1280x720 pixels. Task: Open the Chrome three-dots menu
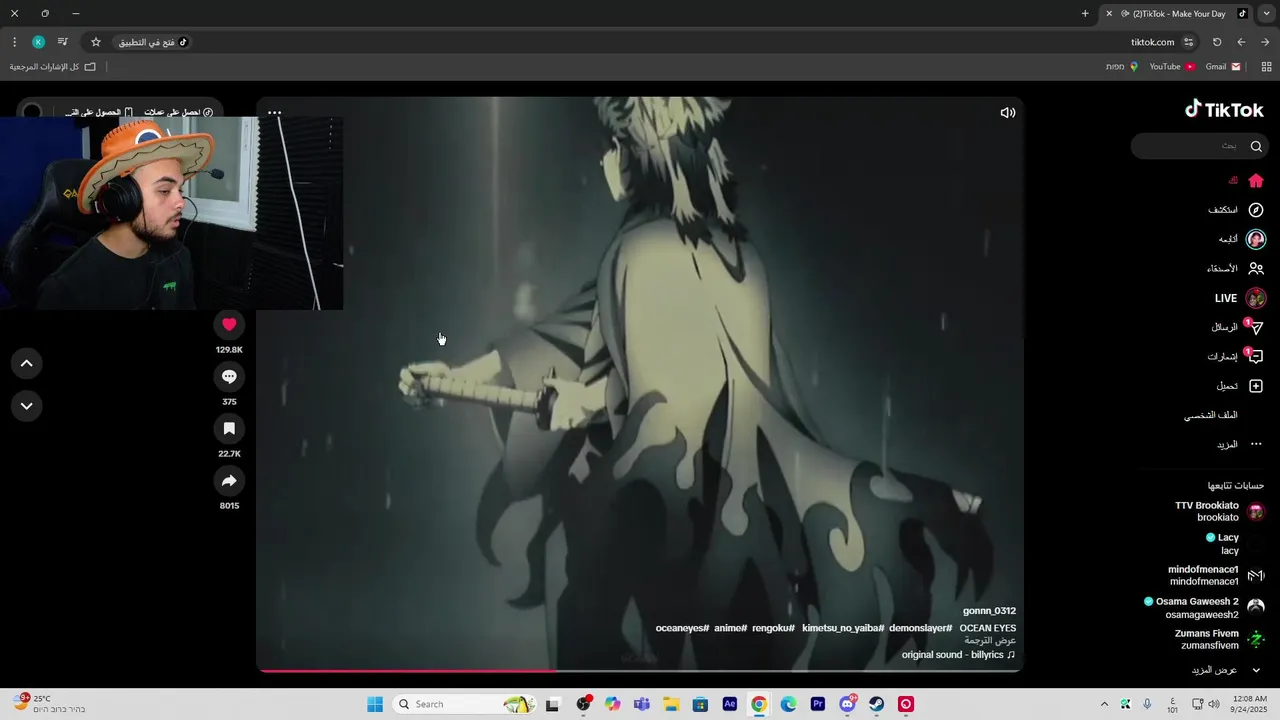coord(14,42)
